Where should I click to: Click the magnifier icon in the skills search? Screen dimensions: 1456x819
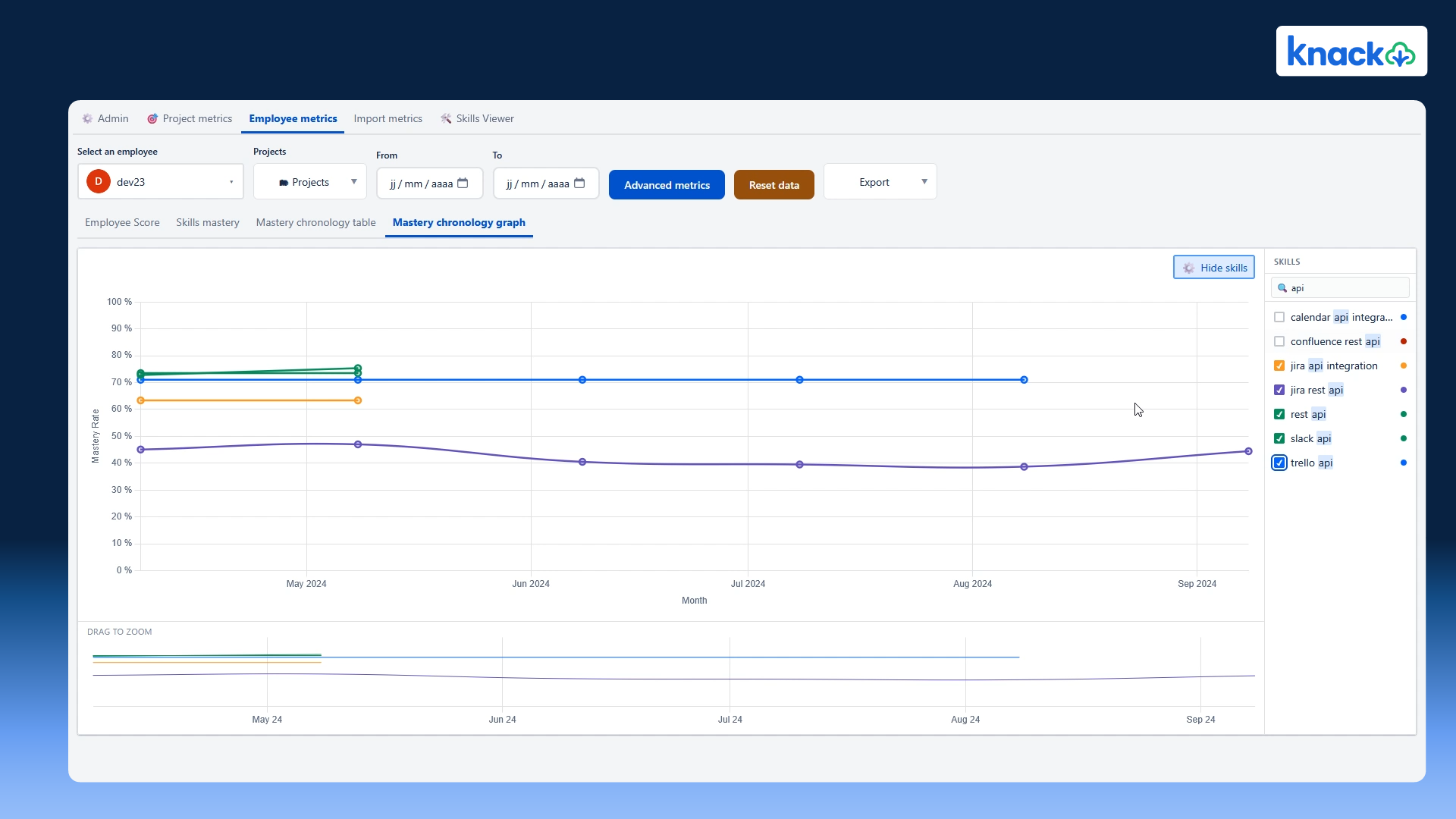click(x=1282, y=287)
